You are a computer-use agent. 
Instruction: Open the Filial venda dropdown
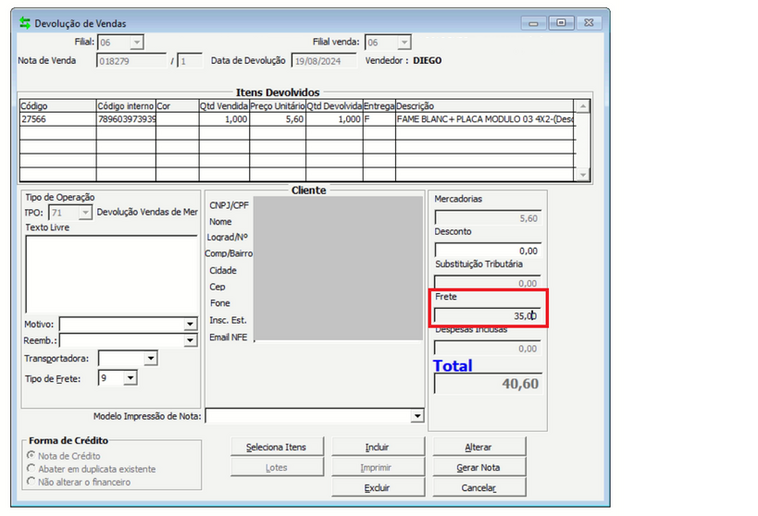coord(404,43)
